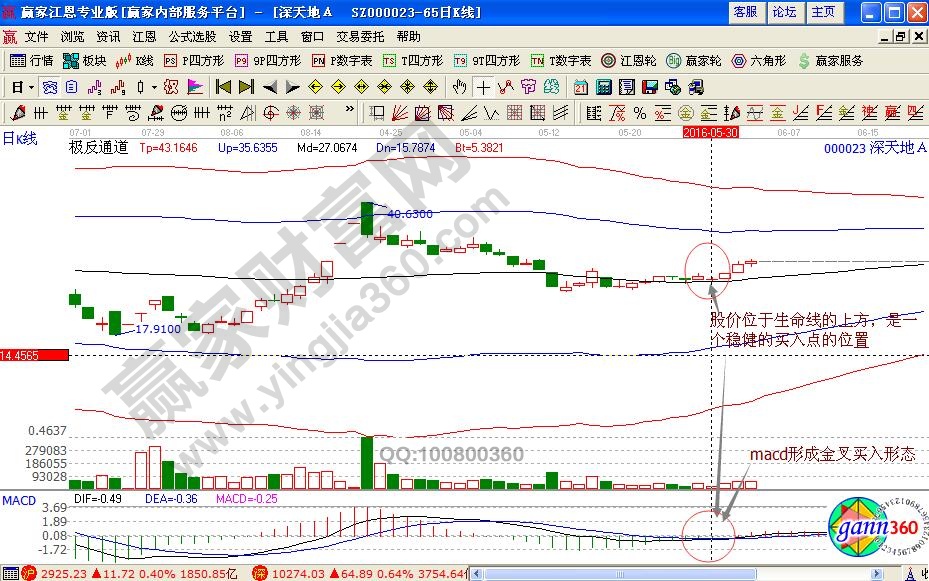Click the 客服 button
929x581 pixels.
coord(744,12)
